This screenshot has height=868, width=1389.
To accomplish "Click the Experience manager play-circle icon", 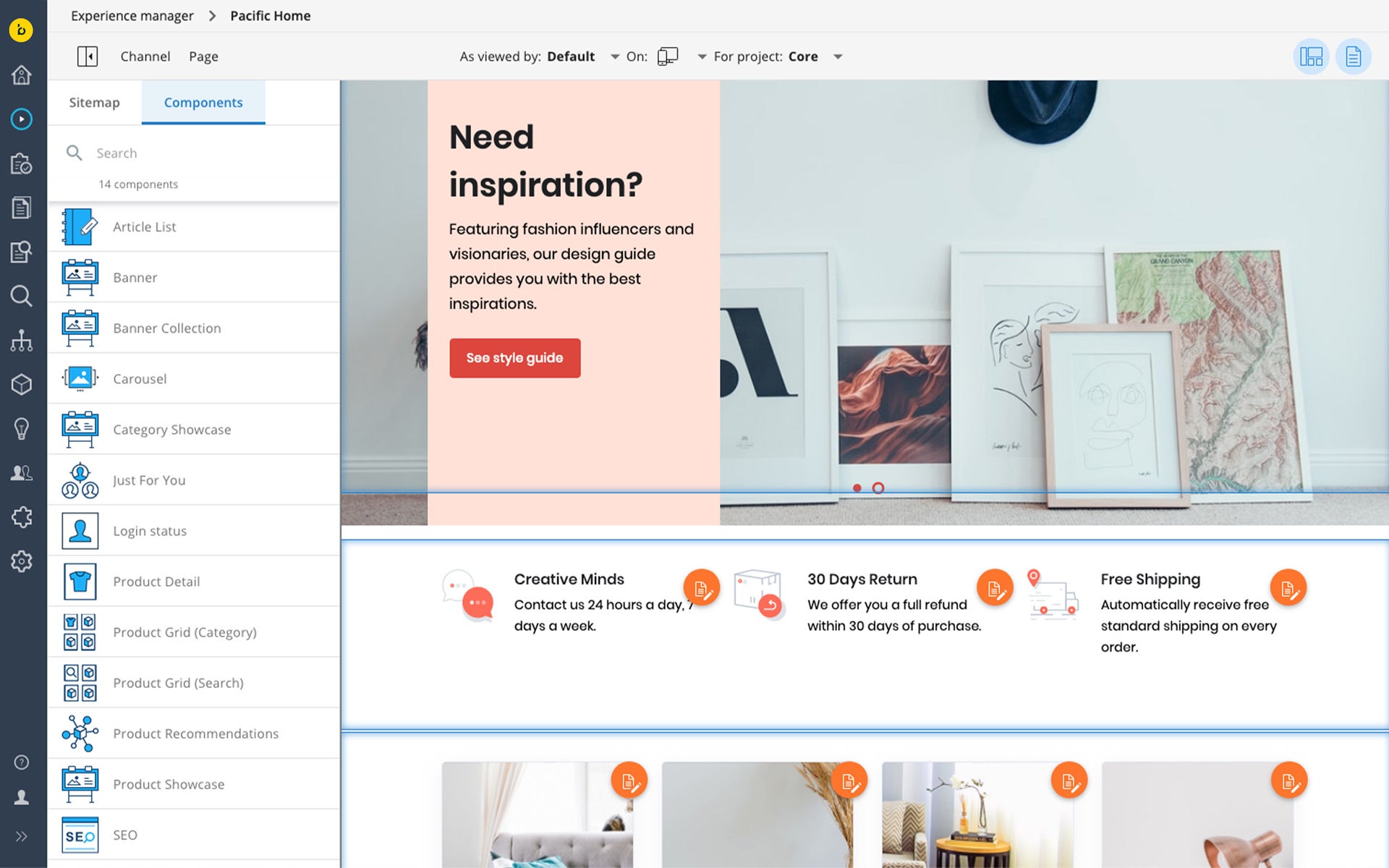I will pyautogui.click(x=21, y=119).
